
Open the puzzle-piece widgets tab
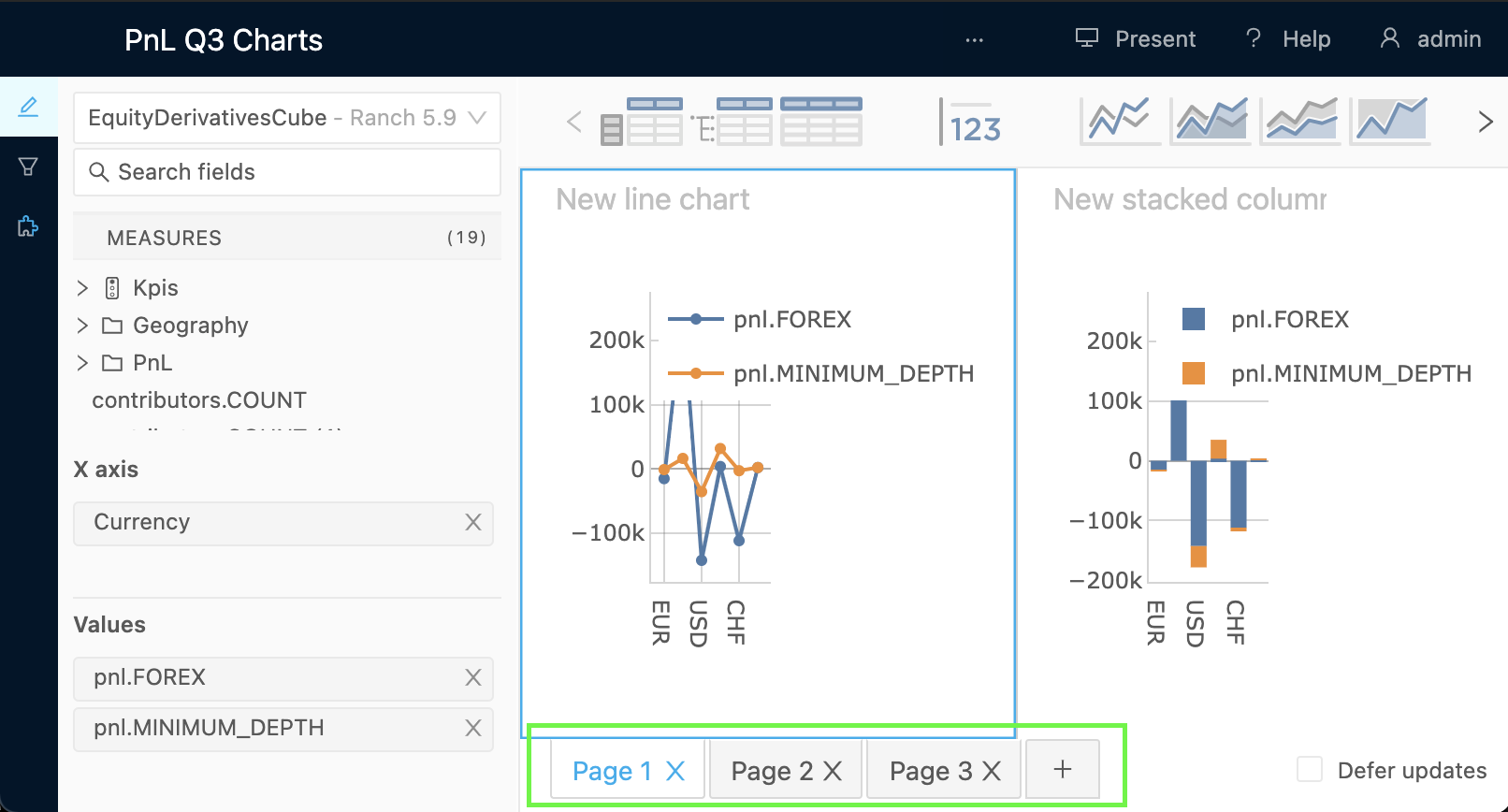click(28, 226)
